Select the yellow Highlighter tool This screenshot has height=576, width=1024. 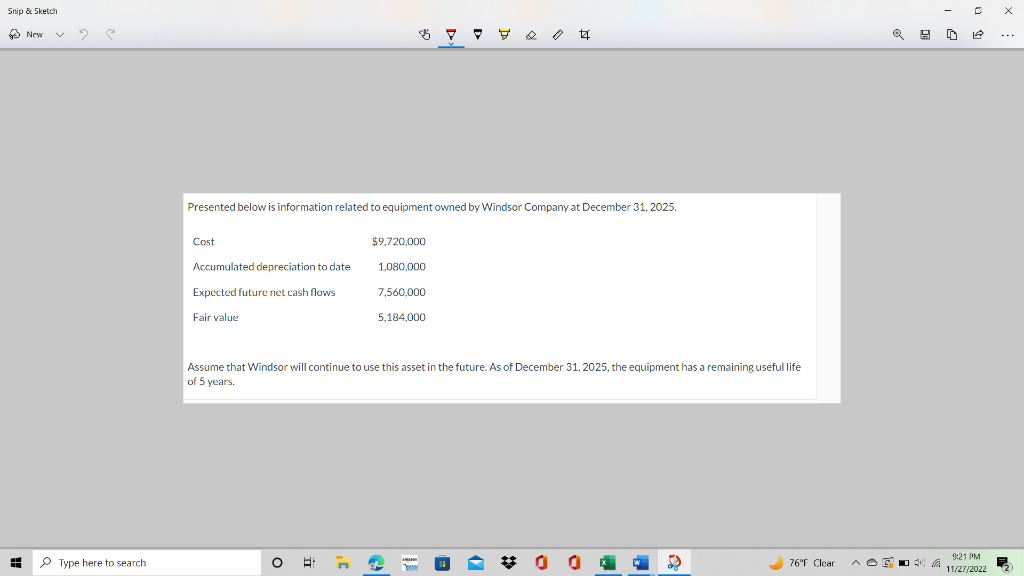coord(504,35)
